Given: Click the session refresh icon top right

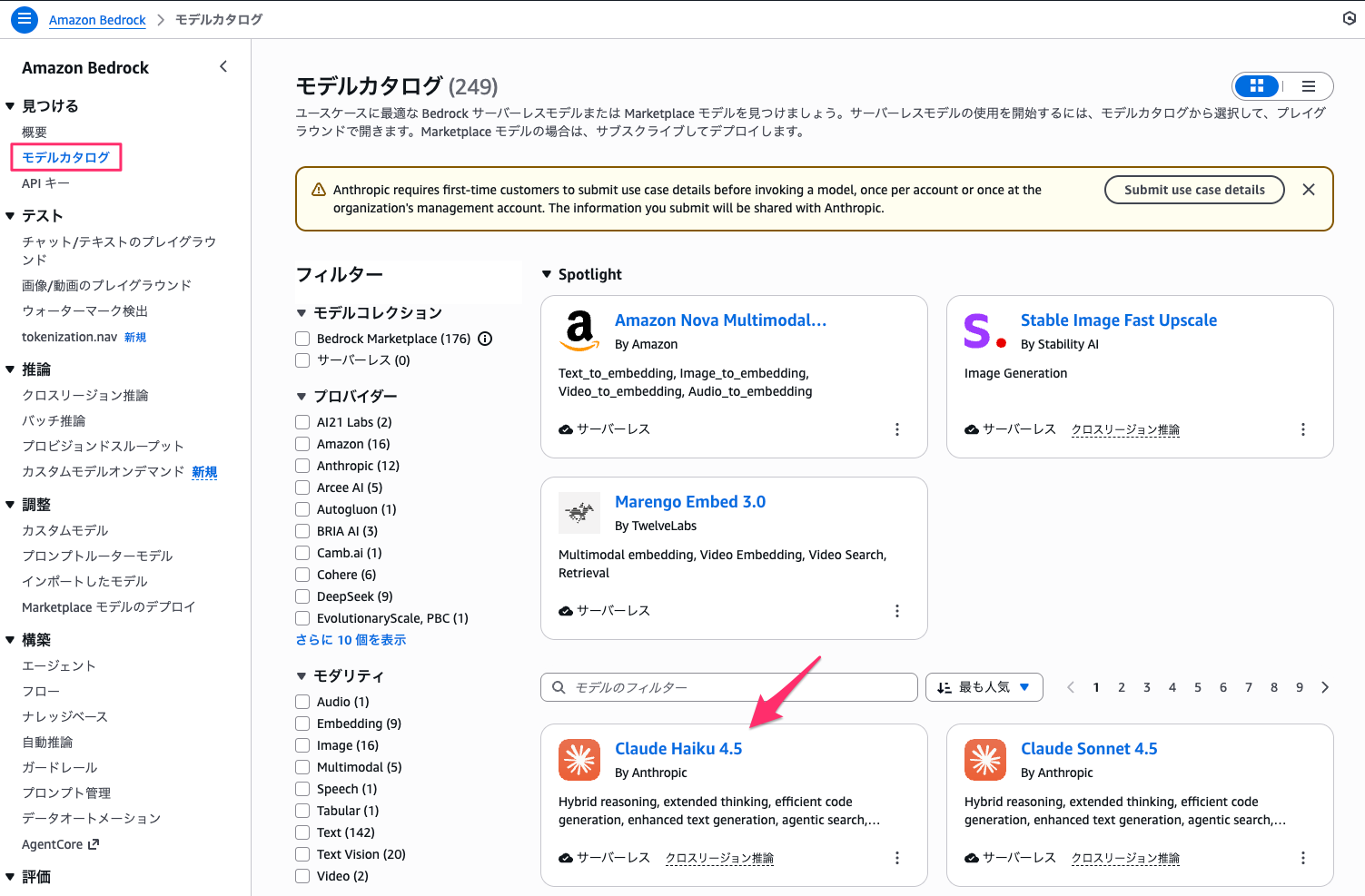Looking at the screenshot, I should tap(1350, 18).
